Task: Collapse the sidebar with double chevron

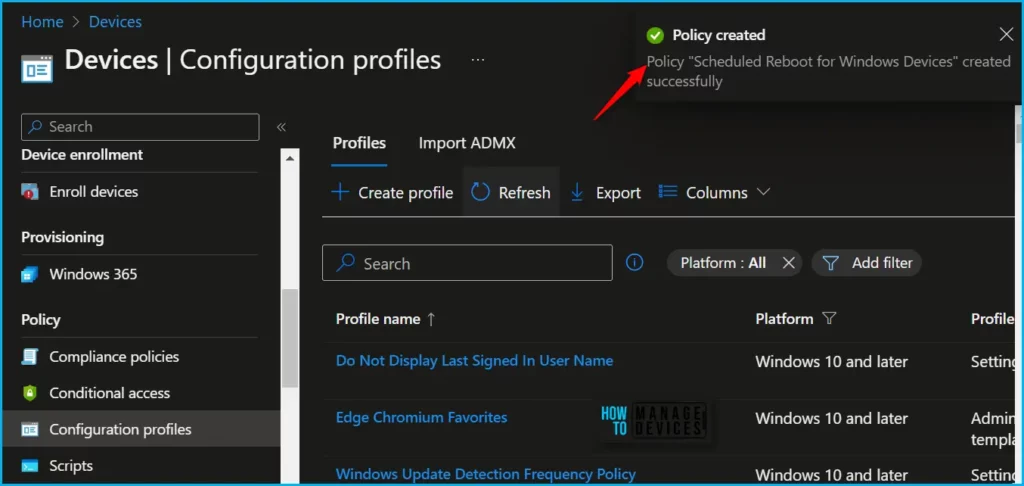Action: tap(281, 127)
